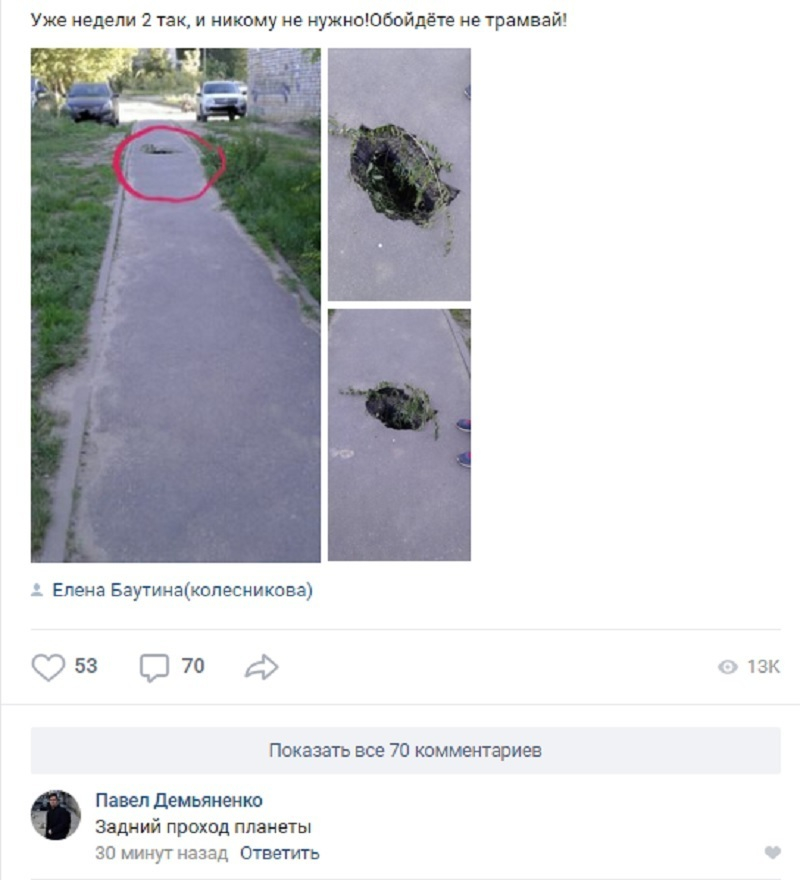Click the 53 likes count
Screen dimensions: 800x880
[86, 666]
